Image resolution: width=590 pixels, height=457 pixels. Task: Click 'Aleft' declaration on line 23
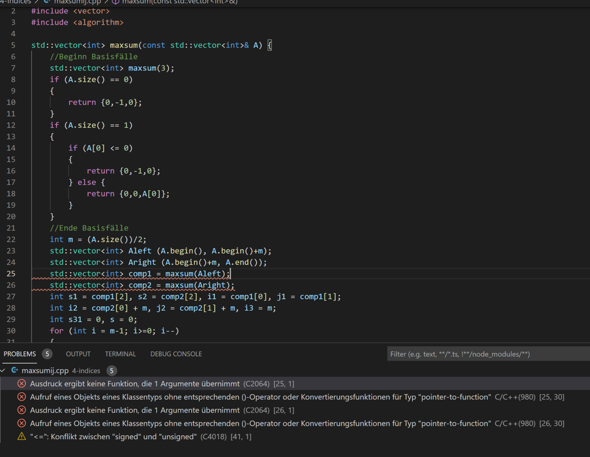point(140,251)
